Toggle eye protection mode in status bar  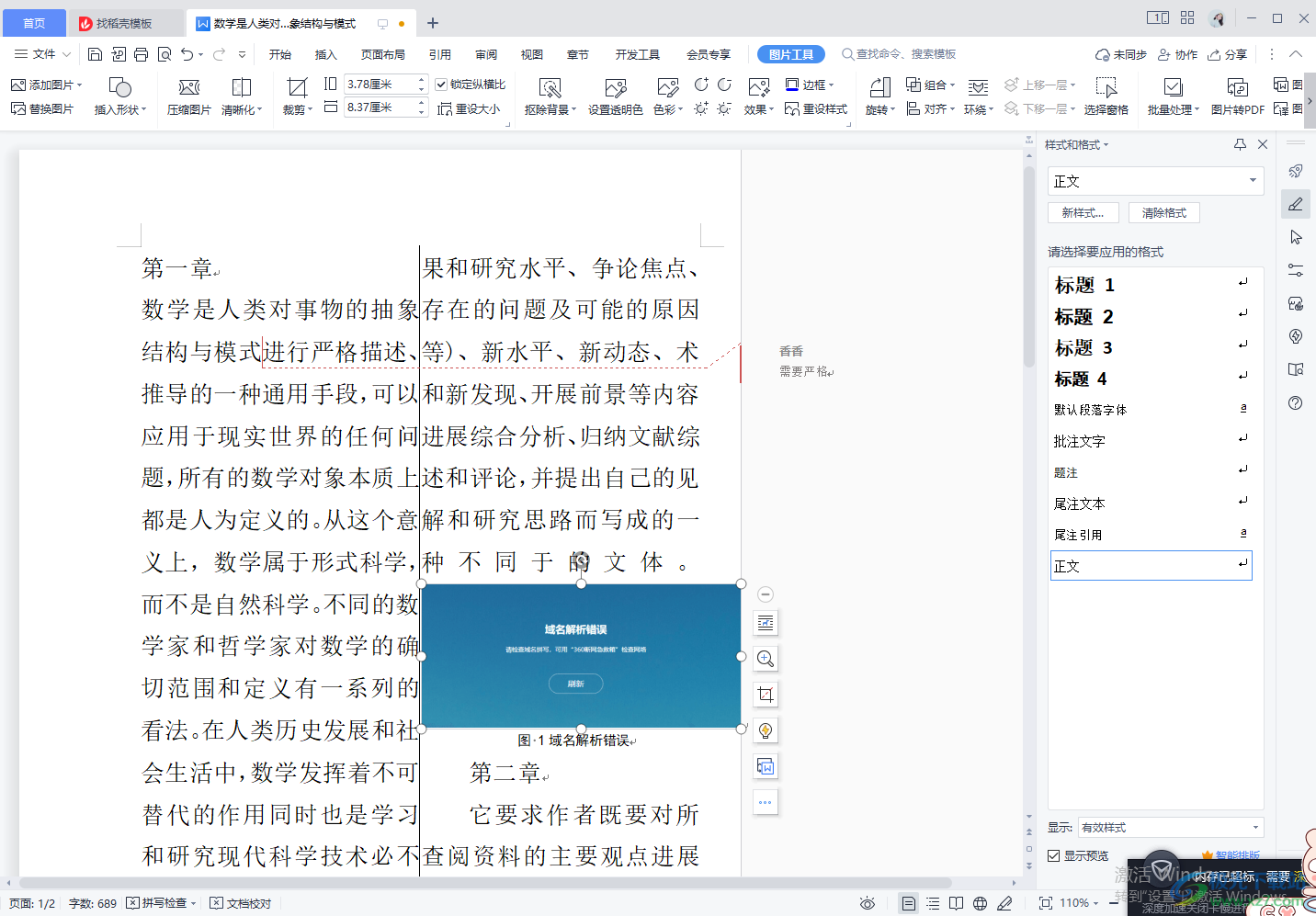coord(868,903)
